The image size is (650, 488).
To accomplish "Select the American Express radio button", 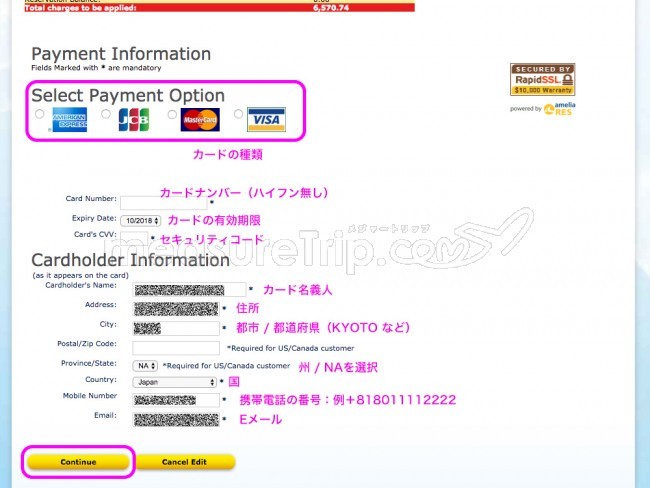I will coord(39,114).
